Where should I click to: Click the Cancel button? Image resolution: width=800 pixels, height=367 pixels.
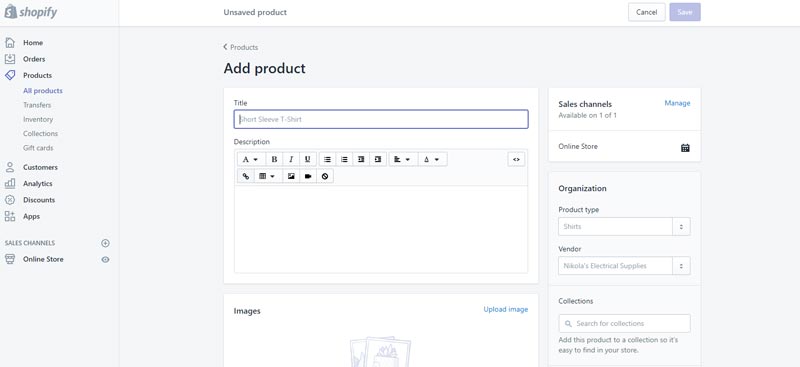point(646,12)
